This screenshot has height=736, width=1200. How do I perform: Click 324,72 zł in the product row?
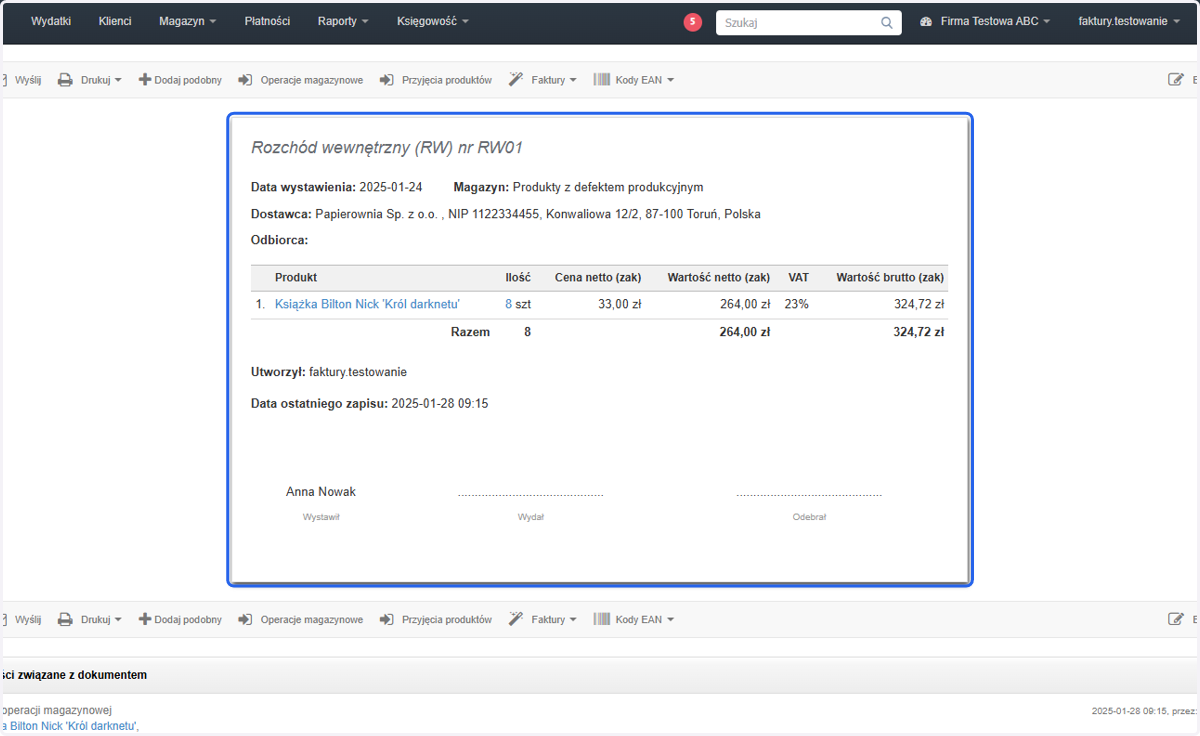pyautogui.click(x=919, y=304)
